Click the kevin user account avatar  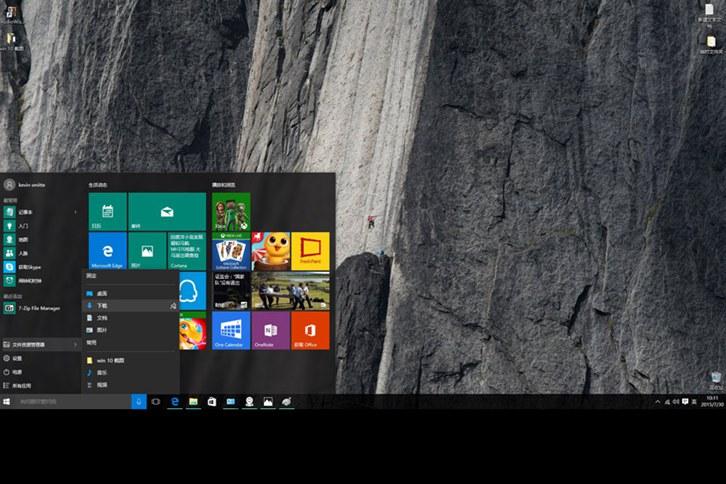point(9,184)
